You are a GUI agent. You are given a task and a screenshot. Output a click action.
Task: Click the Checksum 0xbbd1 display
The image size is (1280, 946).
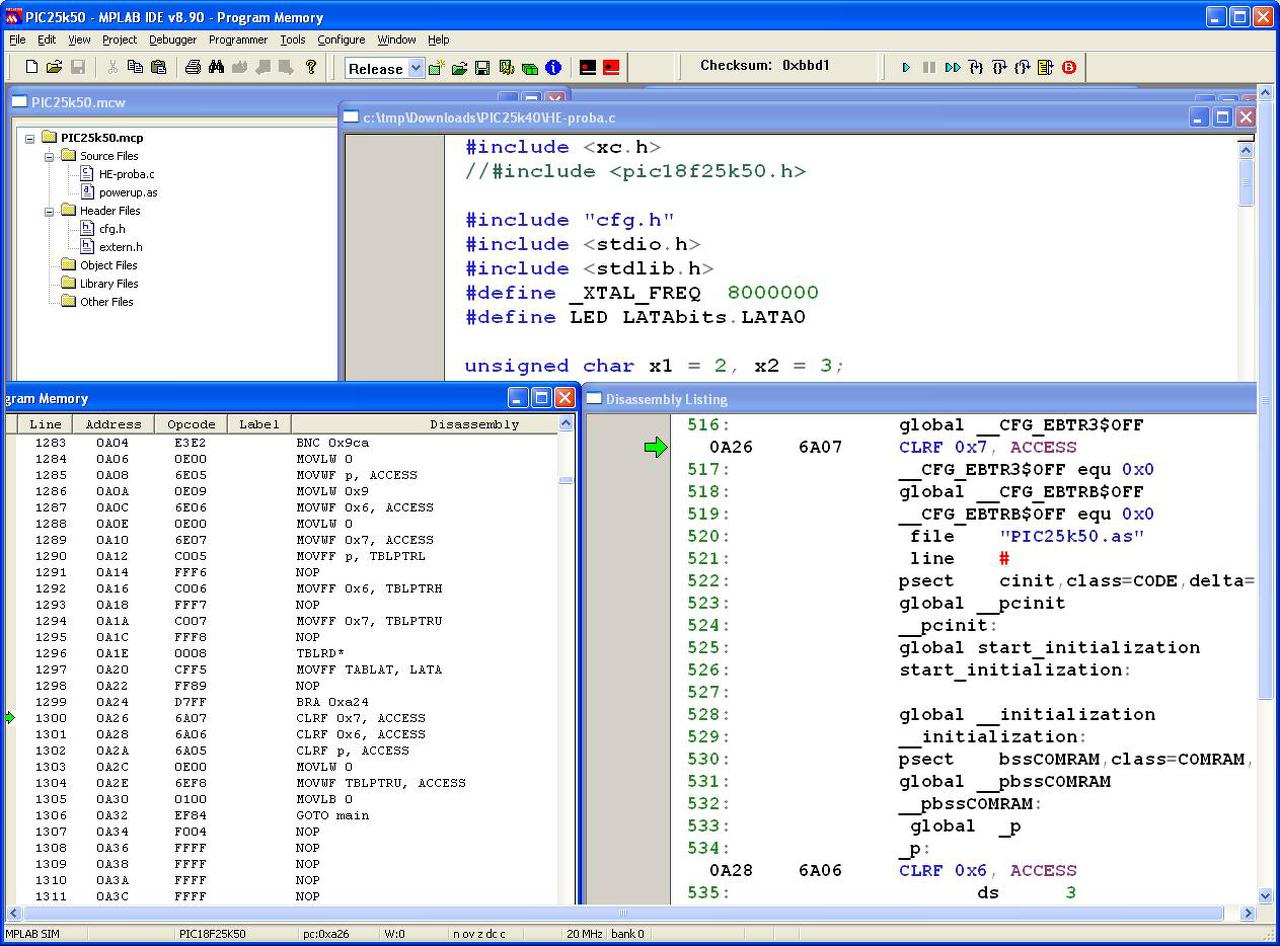(x=765, y=66)
